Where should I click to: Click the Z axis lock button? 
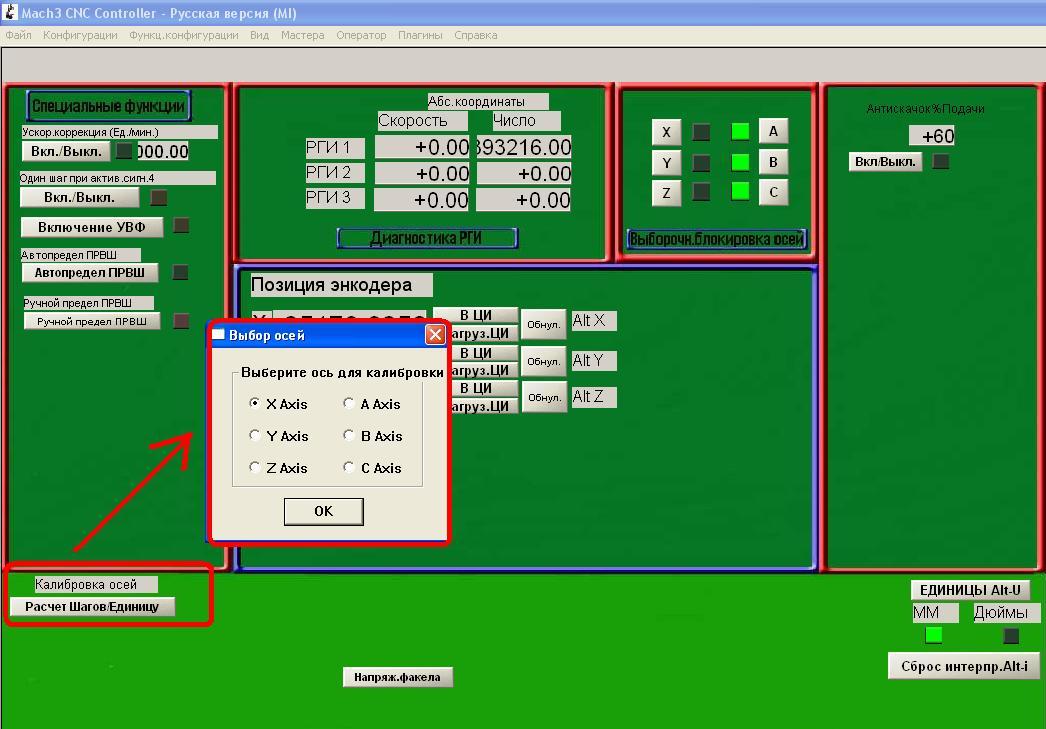666,193
